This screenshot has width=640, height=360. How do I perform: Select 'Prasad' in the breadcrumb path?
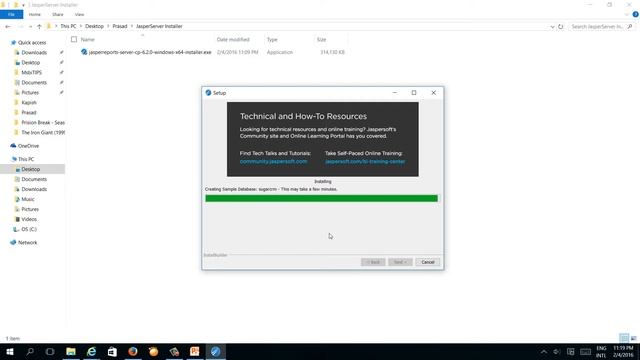point(120,26)
